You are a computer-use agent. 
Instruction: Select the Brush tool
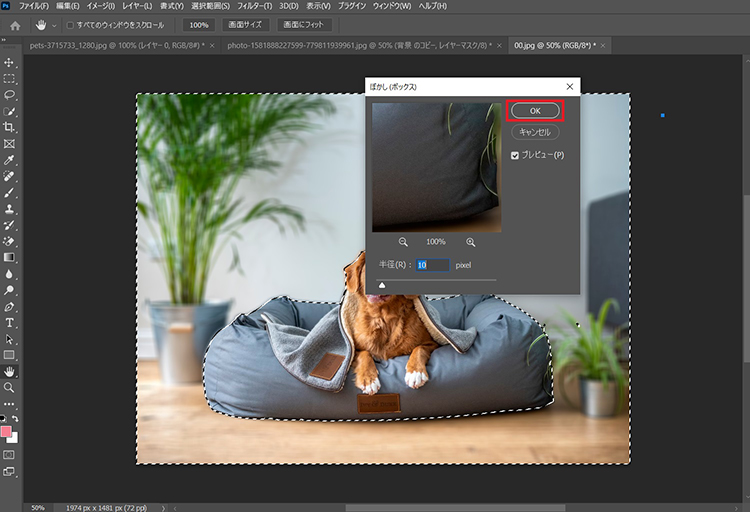9,192
